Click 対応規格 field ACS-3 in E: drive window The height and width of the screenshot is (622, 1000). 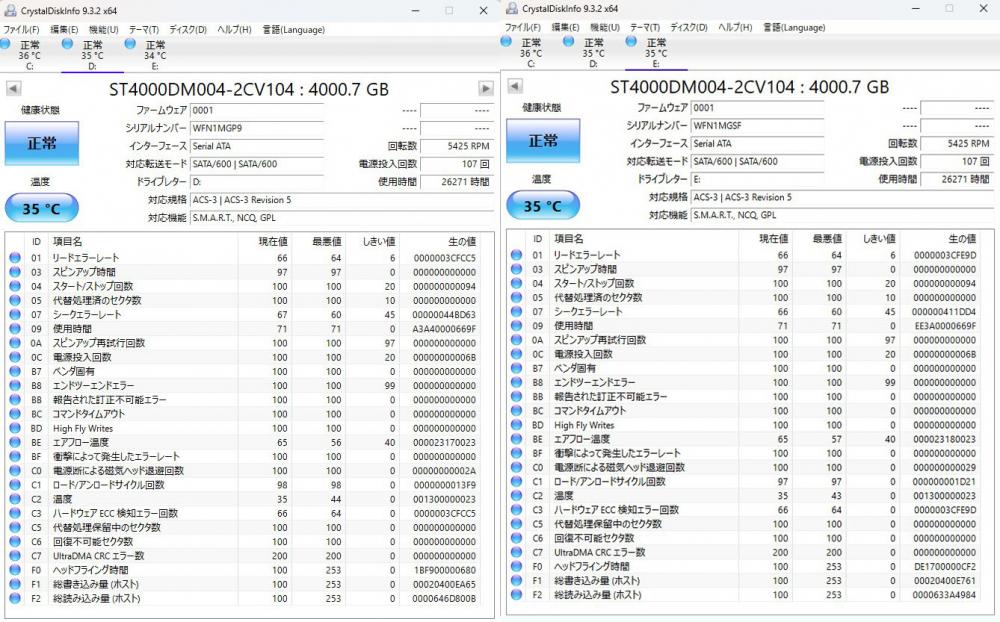coord(842,197)
